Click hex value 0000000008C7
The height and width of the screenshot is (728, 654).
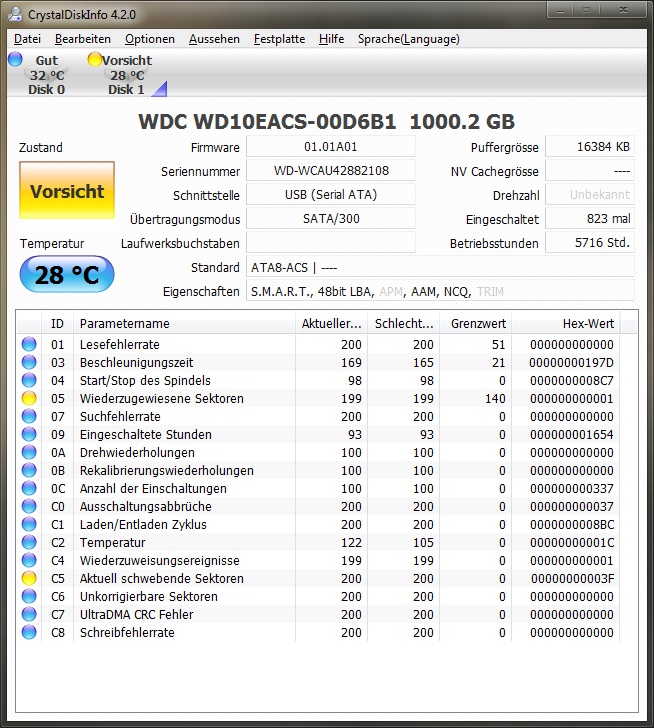pyautogui.click(x=571, y=381)
